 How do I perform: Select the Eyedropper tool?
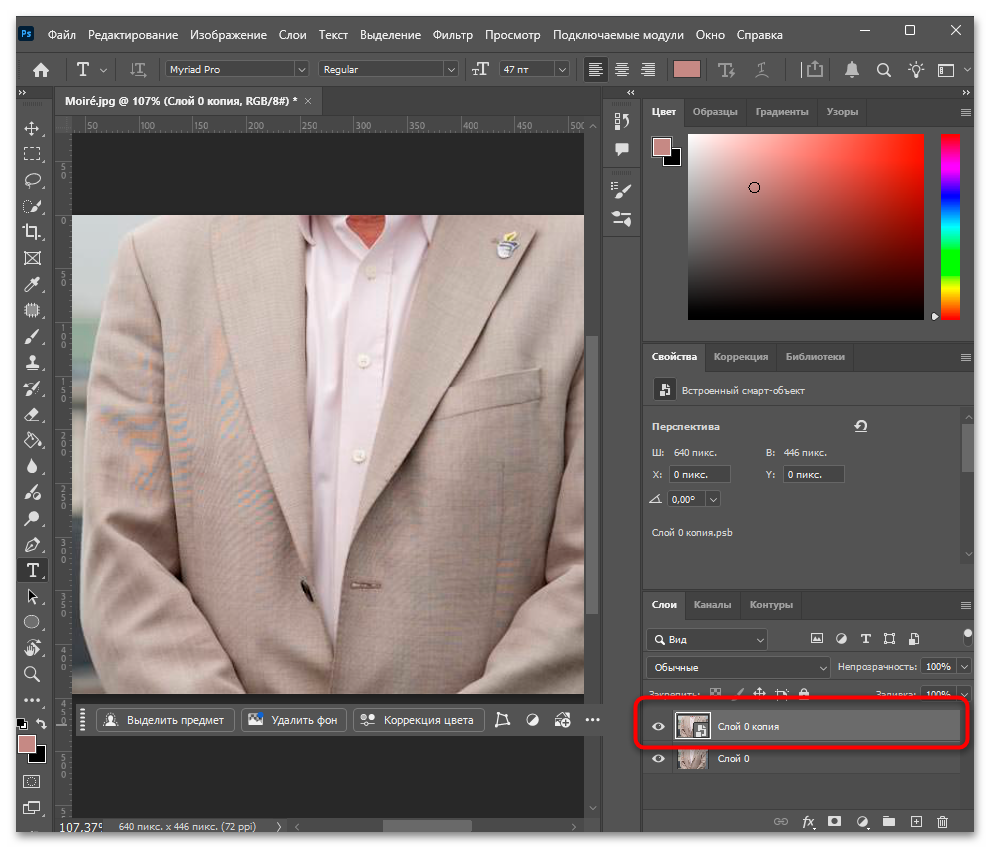click(x=32, y=284)
